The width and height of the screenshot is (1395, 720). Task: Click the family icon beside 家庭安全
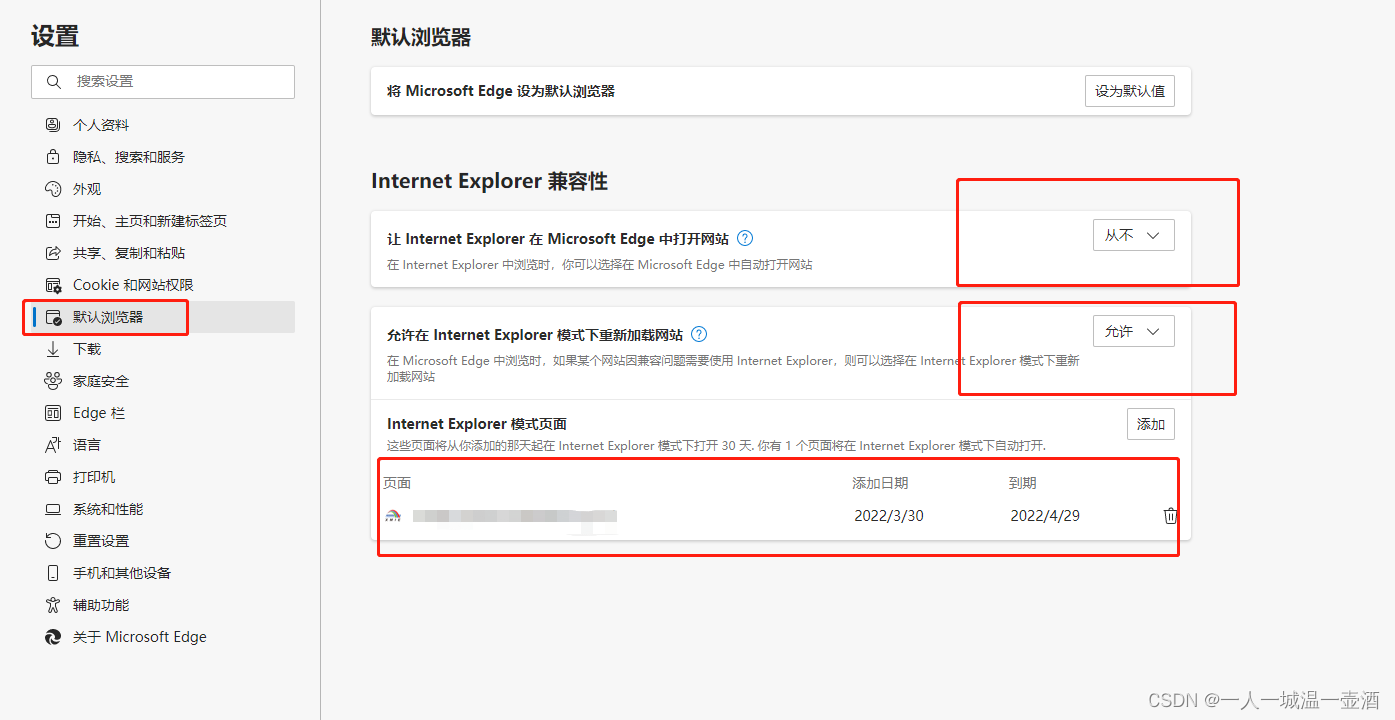[53, 381]
